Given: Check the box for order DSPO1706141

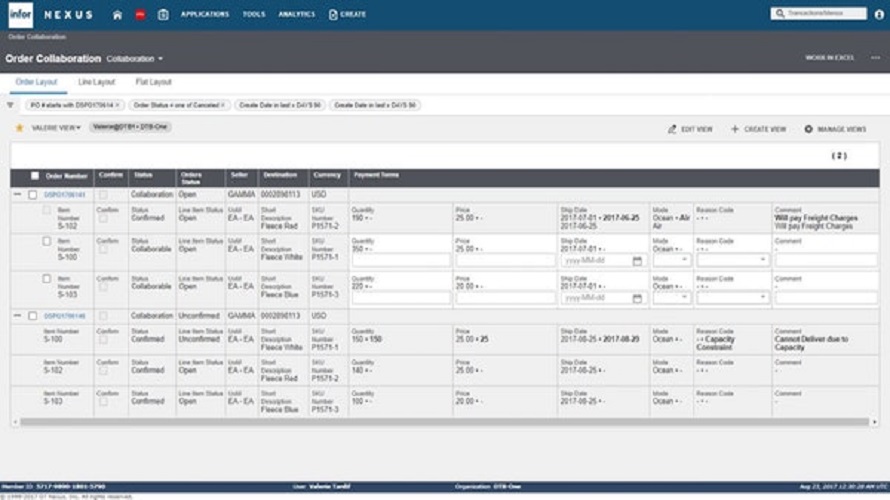Looking at the screenshot, I should click(x=33, y=194).
